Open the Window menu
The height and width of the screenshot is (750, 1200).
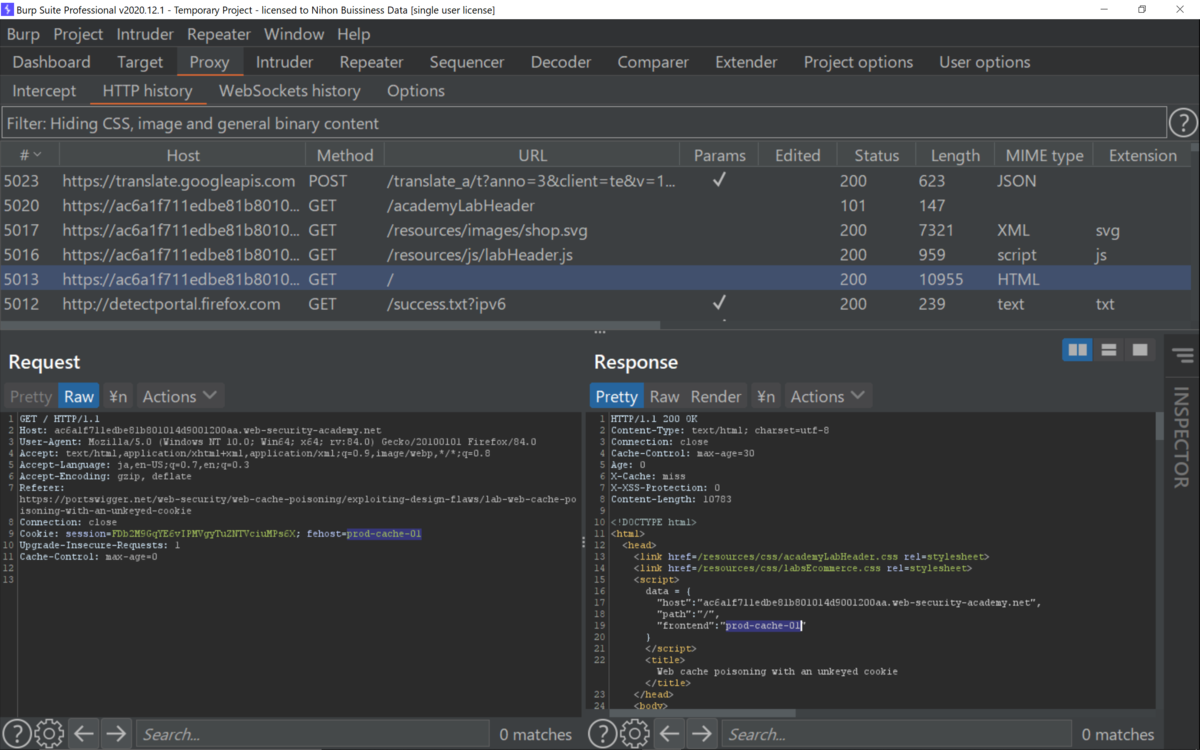[x=294, y=34]
